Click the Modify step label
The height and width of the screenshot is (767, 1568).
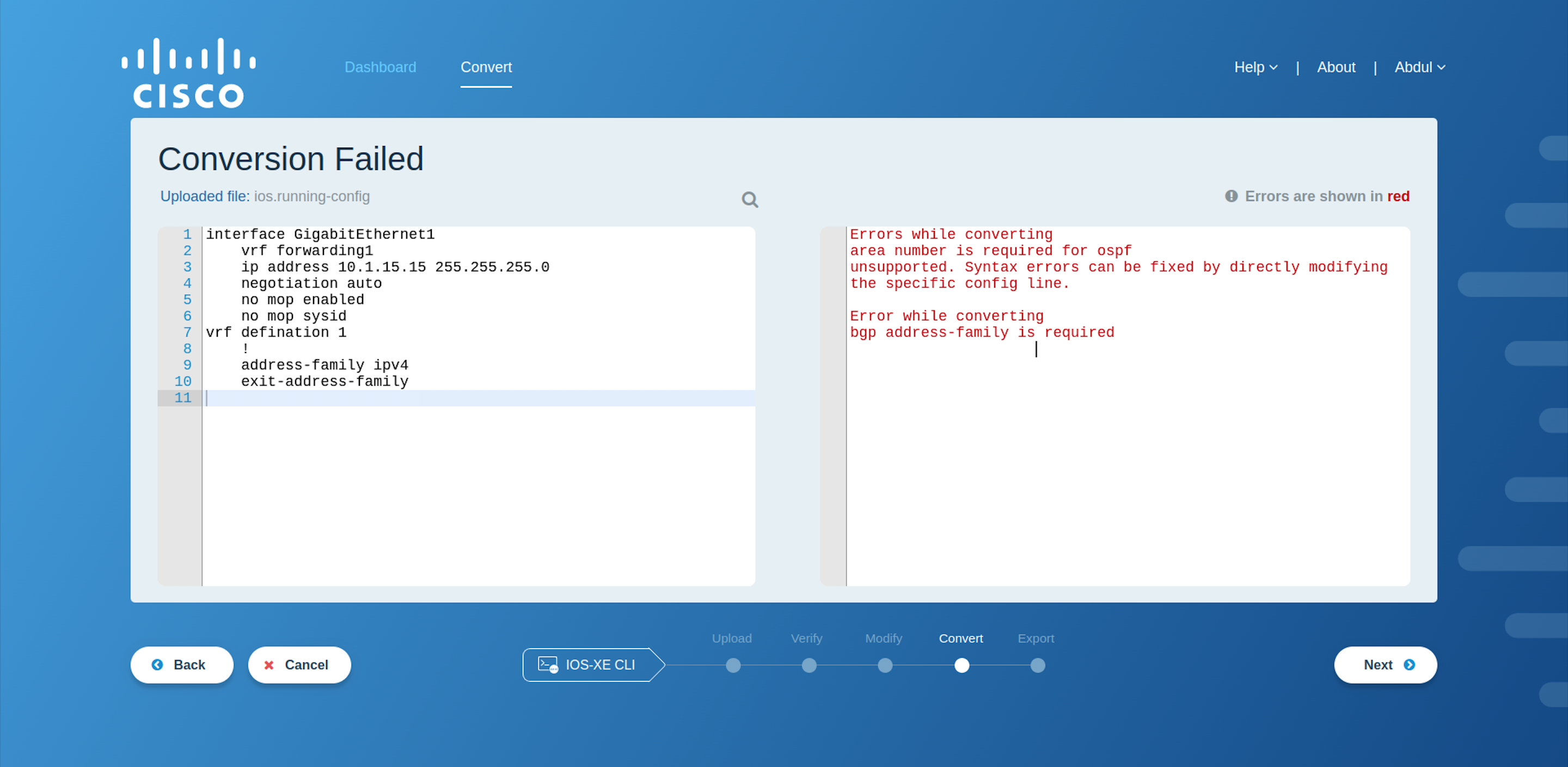[884, 638]
